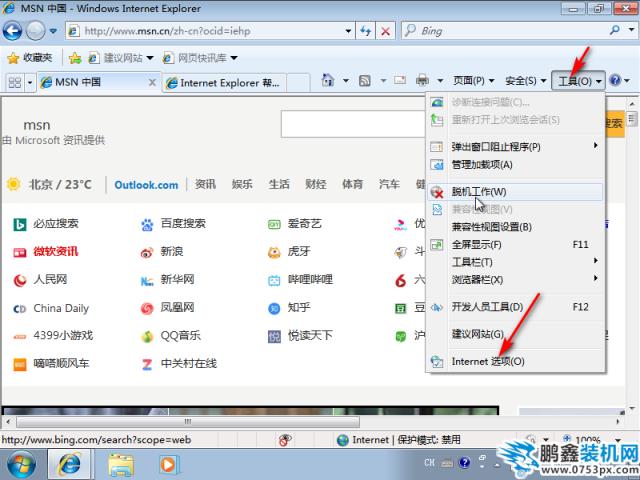The width and height of the screenshot is (640, 480).
Task: Click the search magnifier icon
Action: tap(615, 30)
